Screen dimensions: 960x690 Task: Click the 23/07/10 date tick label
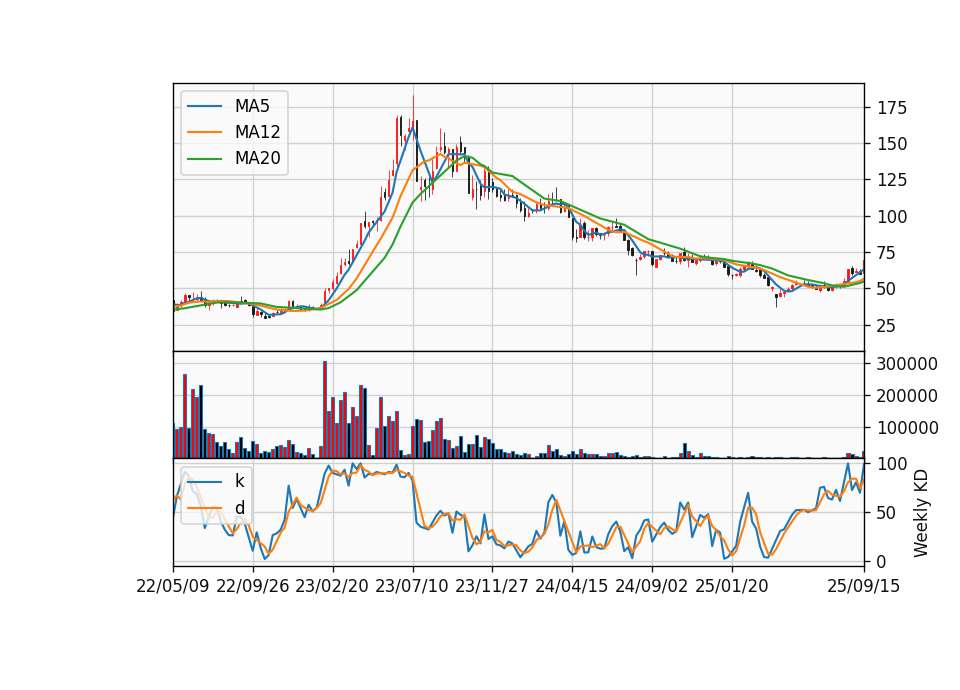tap(412, 586)
